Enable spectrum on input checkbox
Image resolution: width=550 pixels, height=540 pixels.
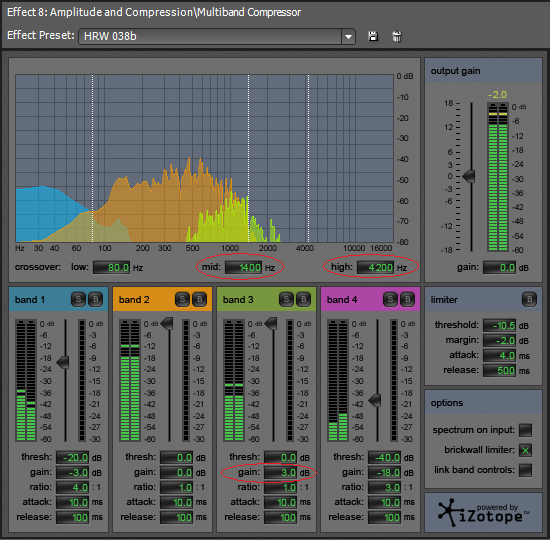pos(525,430)
